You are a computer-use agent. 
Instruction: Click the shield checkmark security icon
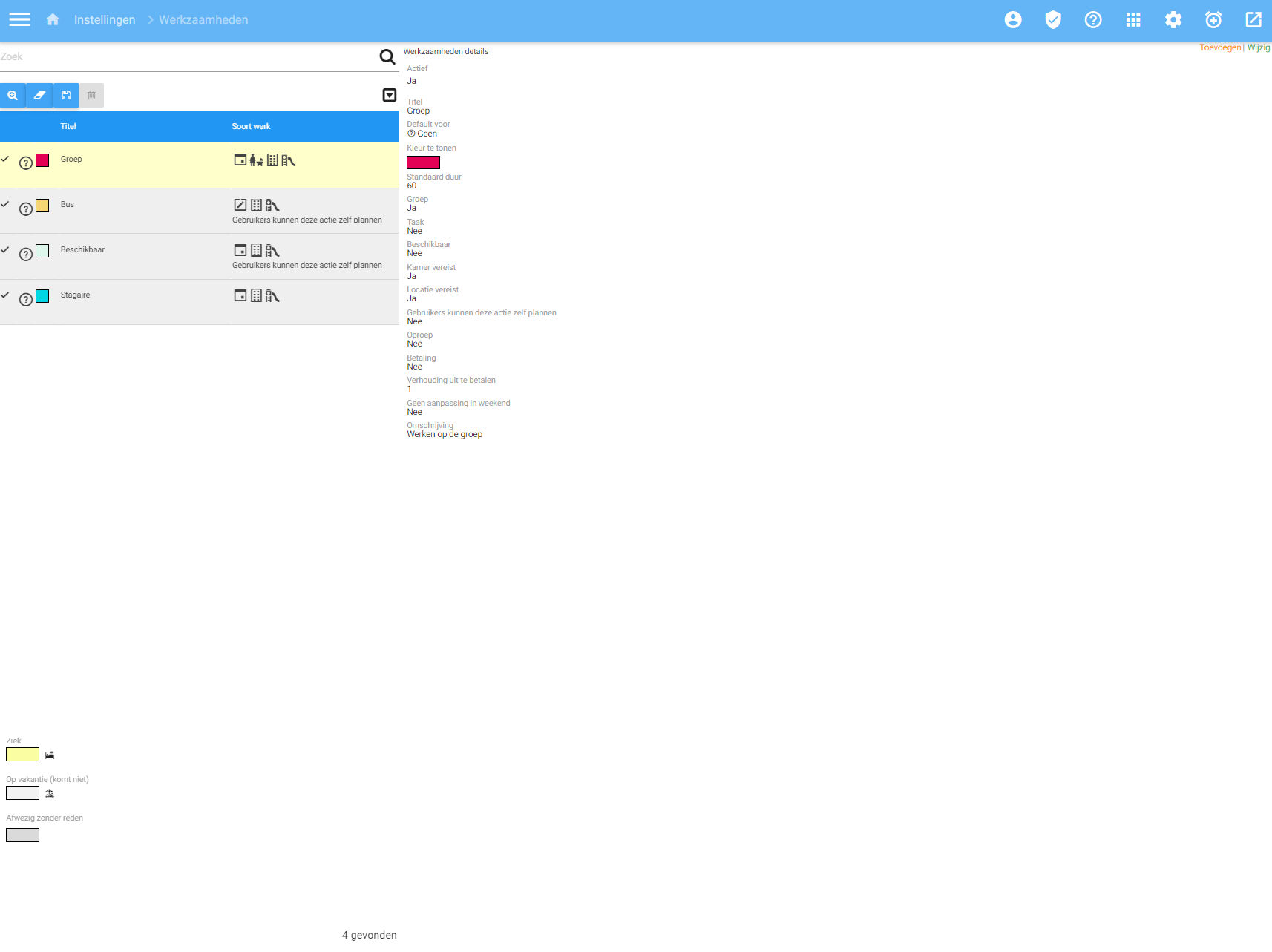click(1053, 20)
